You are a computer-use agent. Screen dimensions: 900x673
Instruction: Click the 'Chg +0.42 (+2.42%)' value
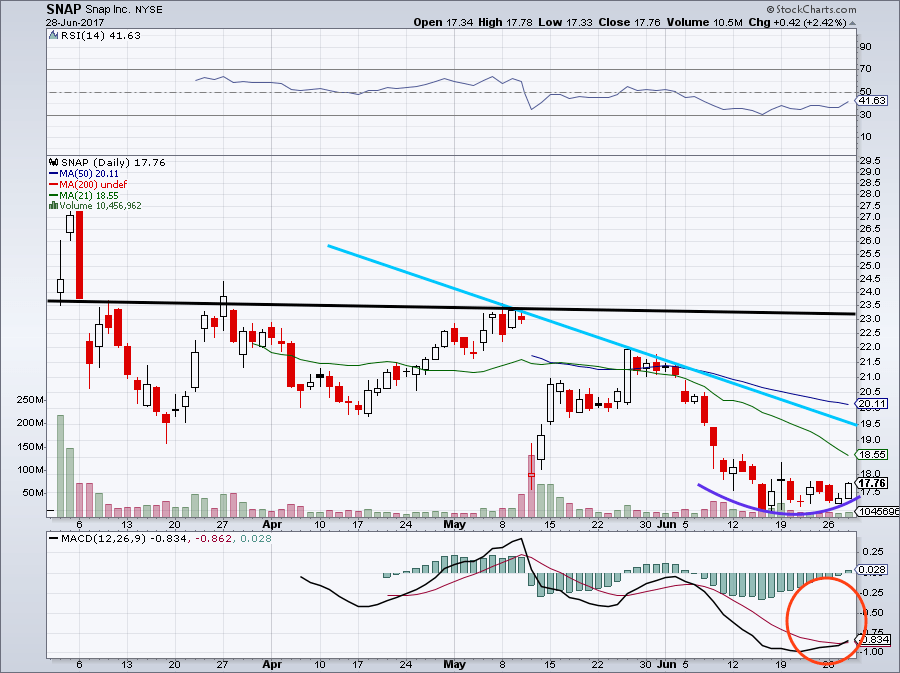coord(798,22)
